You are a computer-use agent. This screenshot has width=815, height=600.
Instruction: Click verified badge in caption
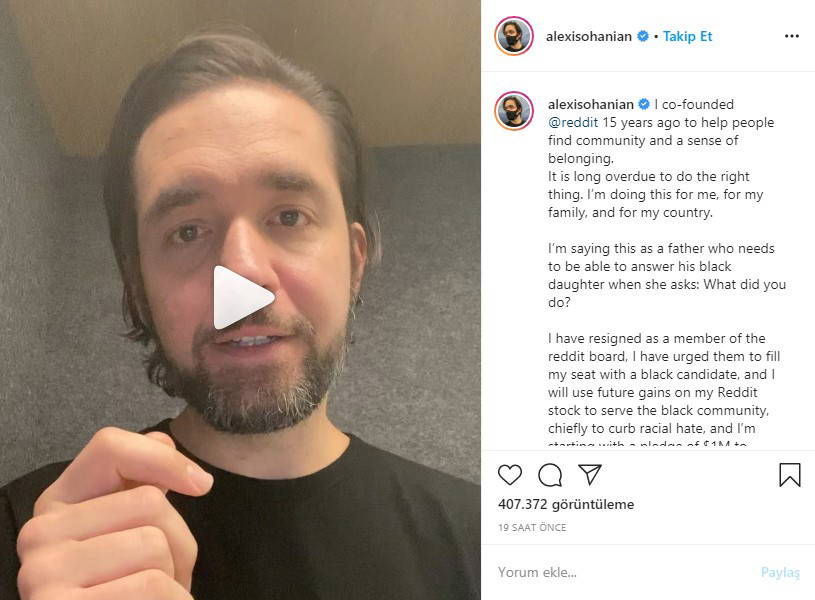[644, 104]
